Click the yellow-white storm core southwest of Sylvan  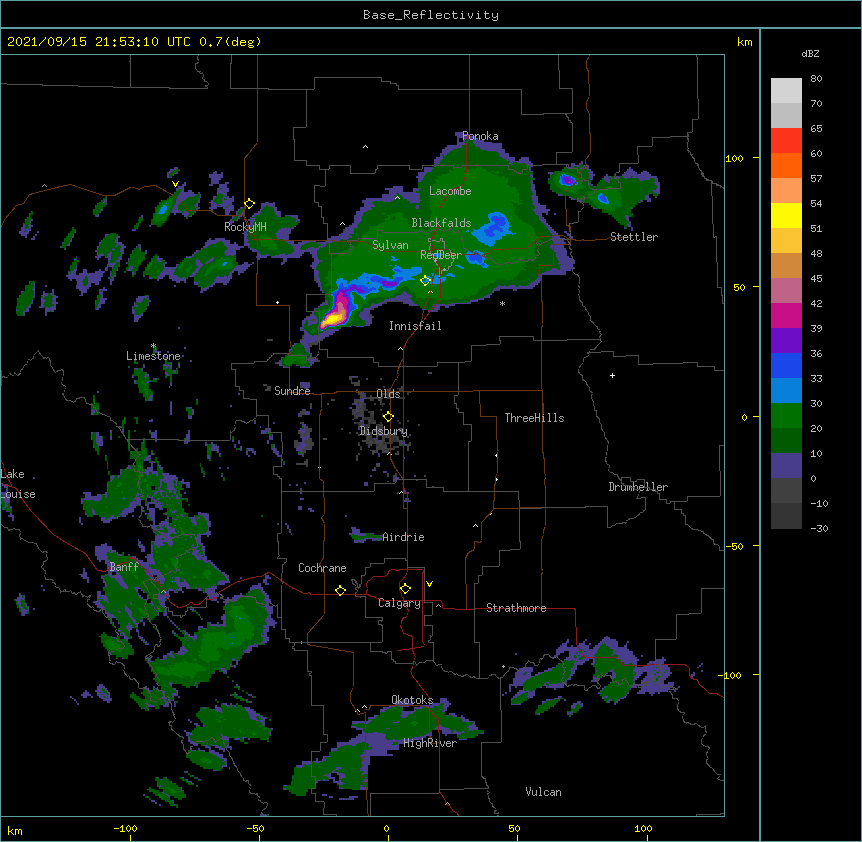[x=334, y=317]
